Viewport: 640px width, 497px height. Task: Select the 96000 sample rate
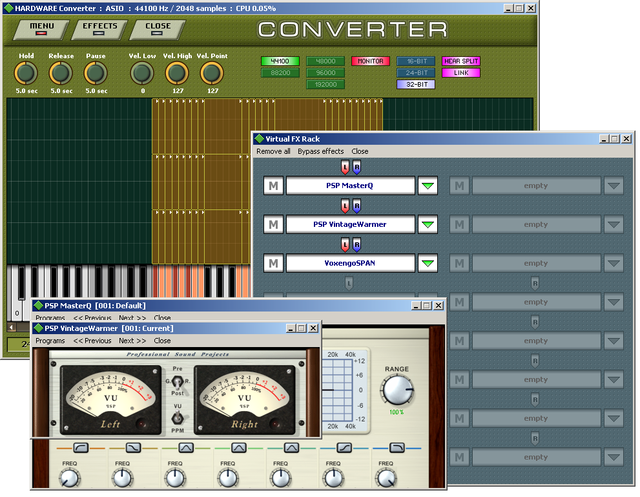[x=325, y=73]
